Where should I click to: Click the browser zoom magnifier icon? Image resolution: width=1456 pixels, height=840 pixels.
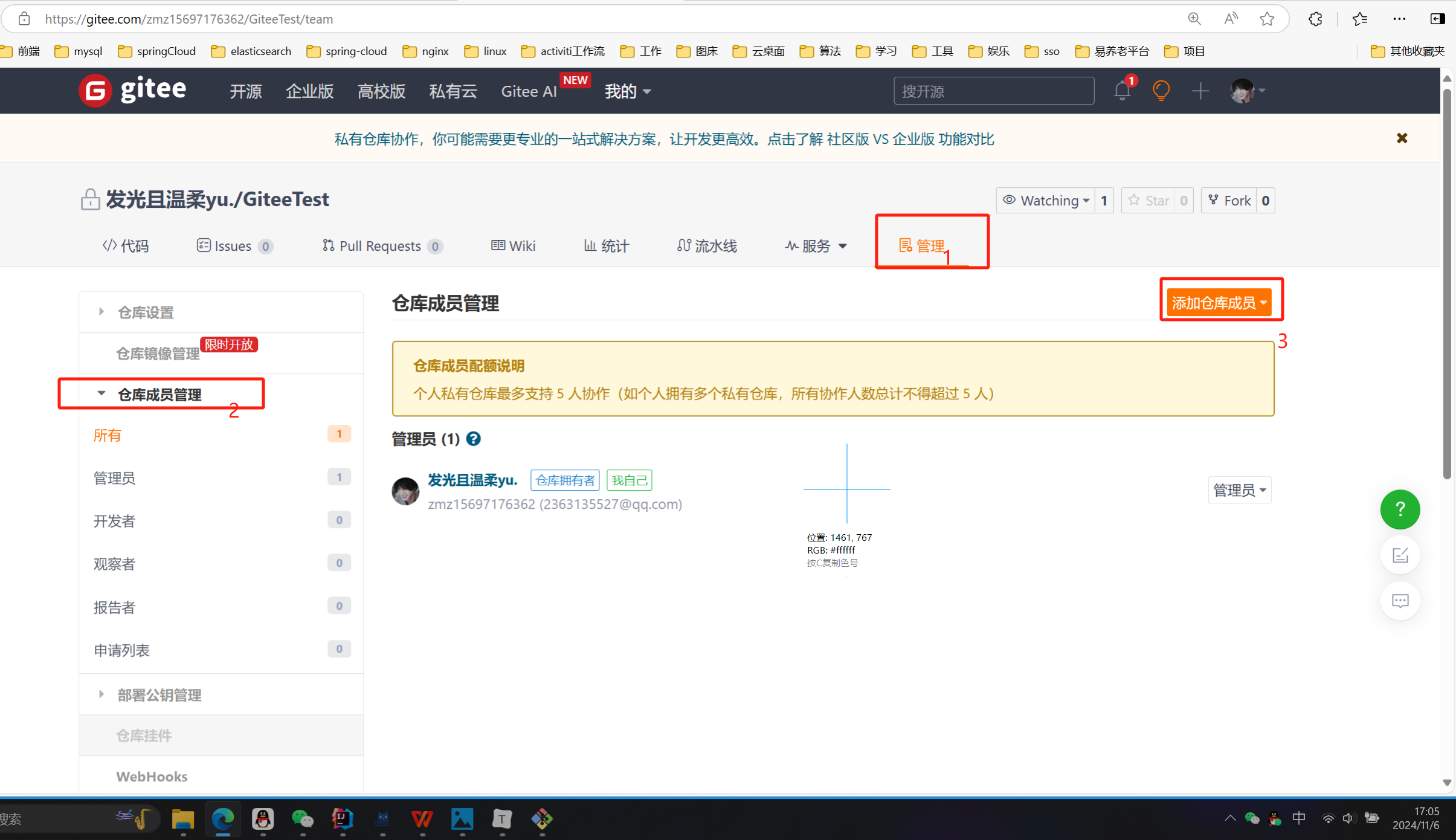coord(1194,19)
